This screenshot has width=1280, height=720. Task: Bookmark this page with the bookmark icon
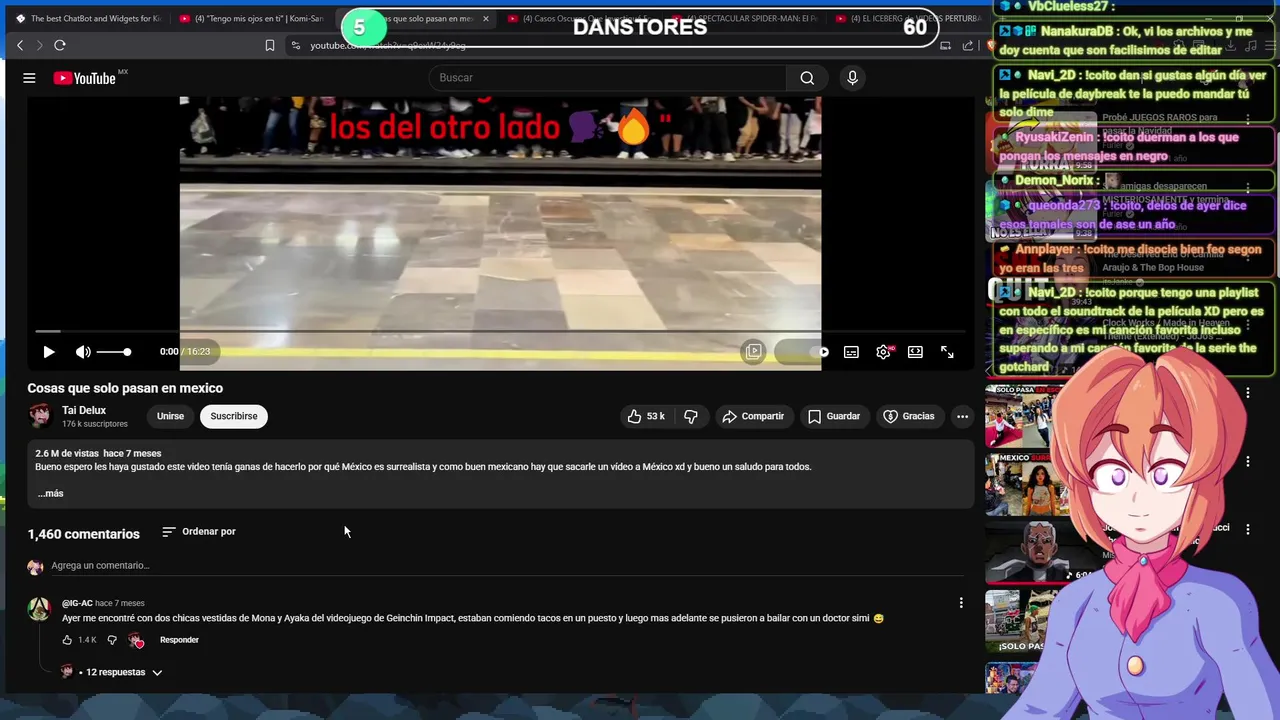pyautogui.click(x=270, y=45)
